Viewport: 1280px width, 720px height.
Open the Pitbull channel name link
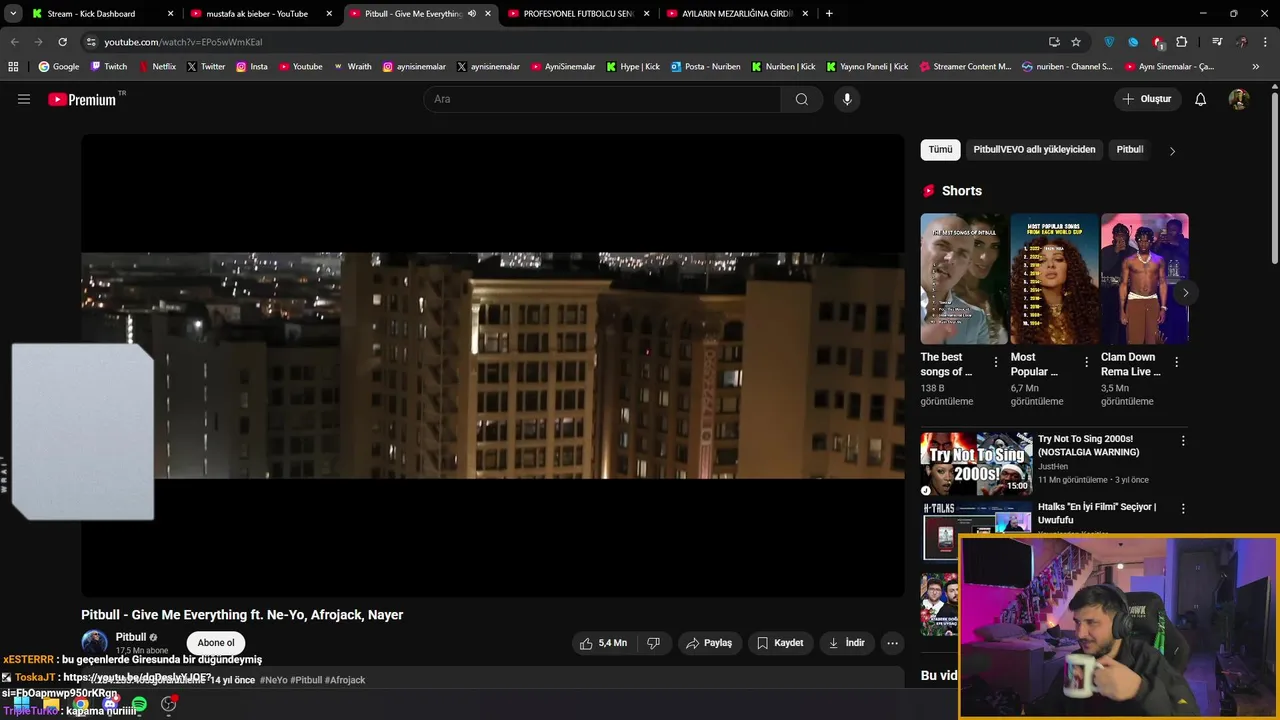coord(131,637)
